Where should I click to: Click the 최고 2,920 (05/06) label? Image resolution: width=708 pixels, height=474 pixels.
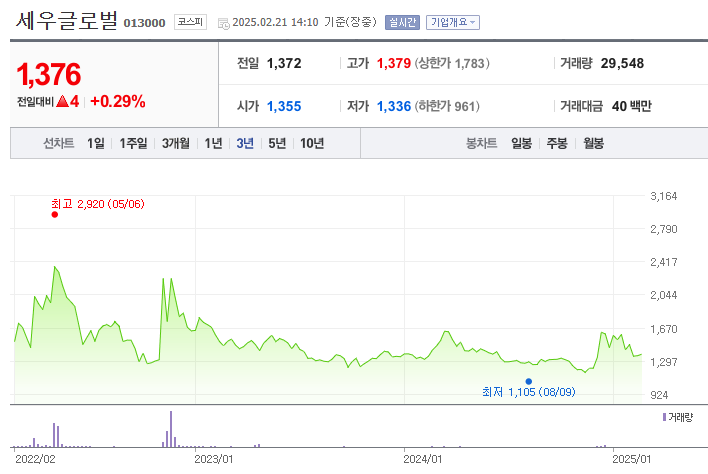98,204
